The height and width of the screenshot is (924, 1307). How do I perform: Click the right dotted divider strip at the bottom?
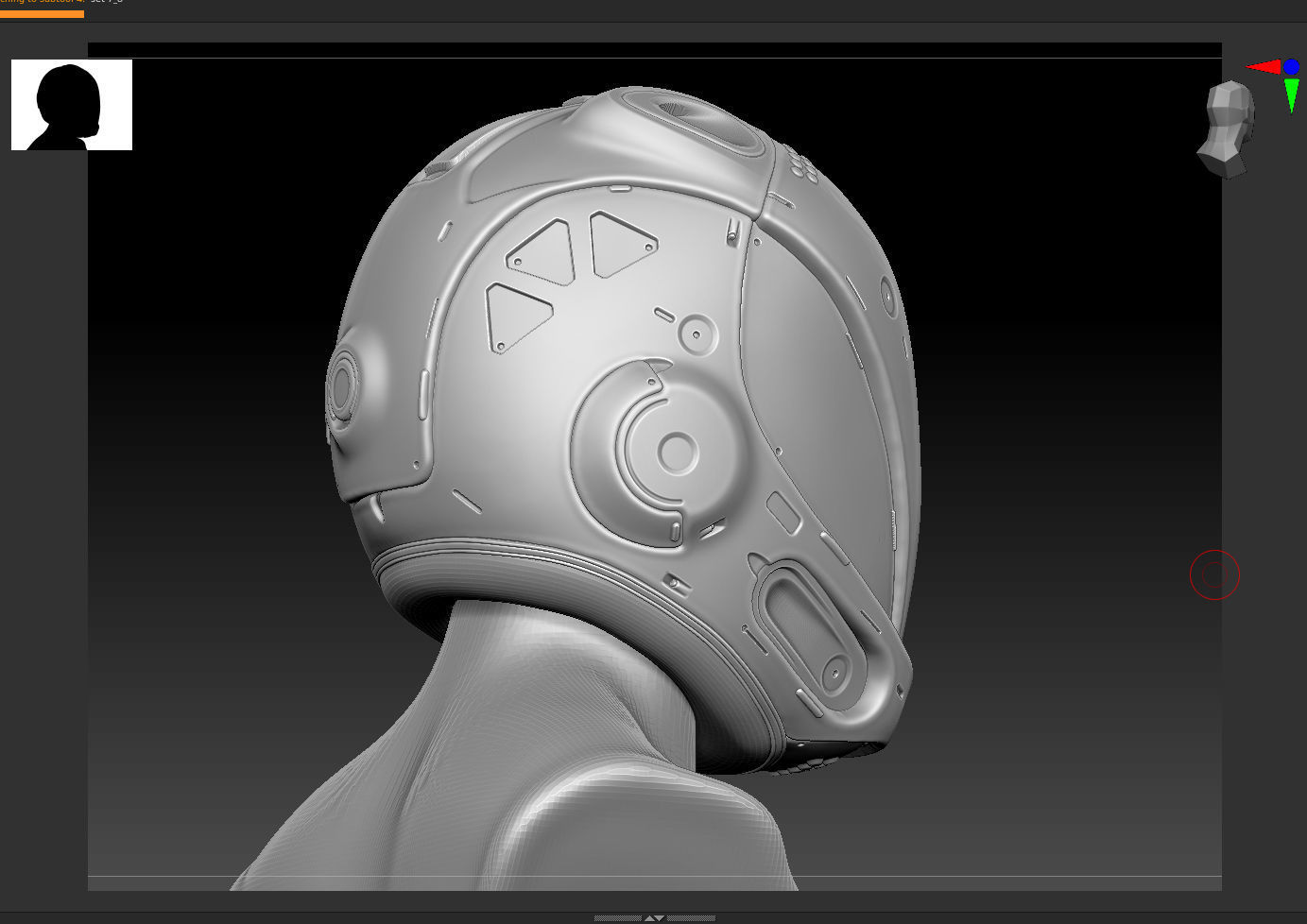click(691, 918)
